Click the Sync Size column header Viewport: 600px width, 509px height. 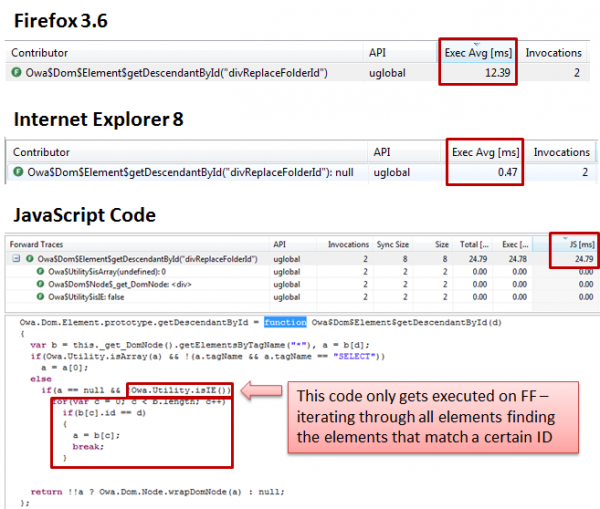point(393,245)
